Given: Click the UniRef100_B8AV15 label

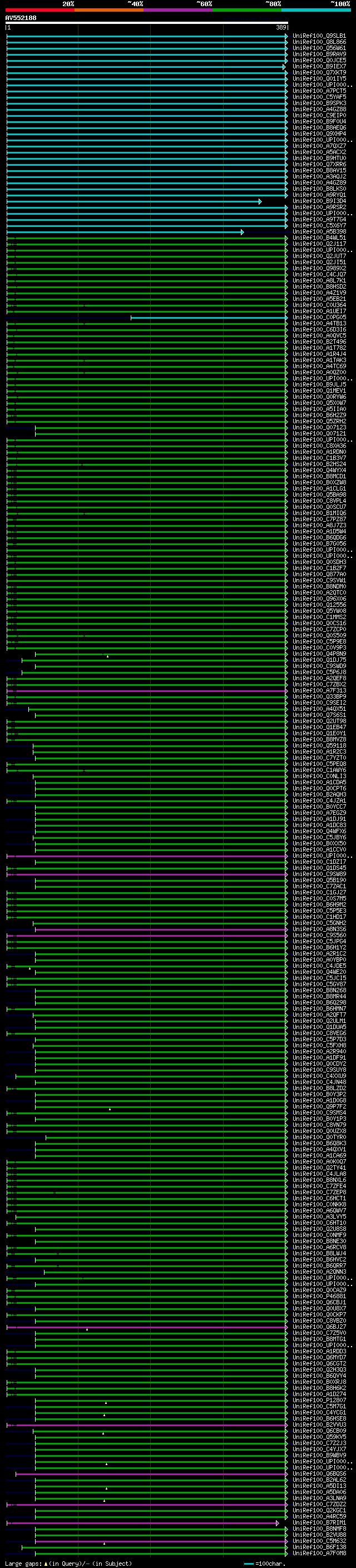Looking at the screenshot, I should (319, 170).
